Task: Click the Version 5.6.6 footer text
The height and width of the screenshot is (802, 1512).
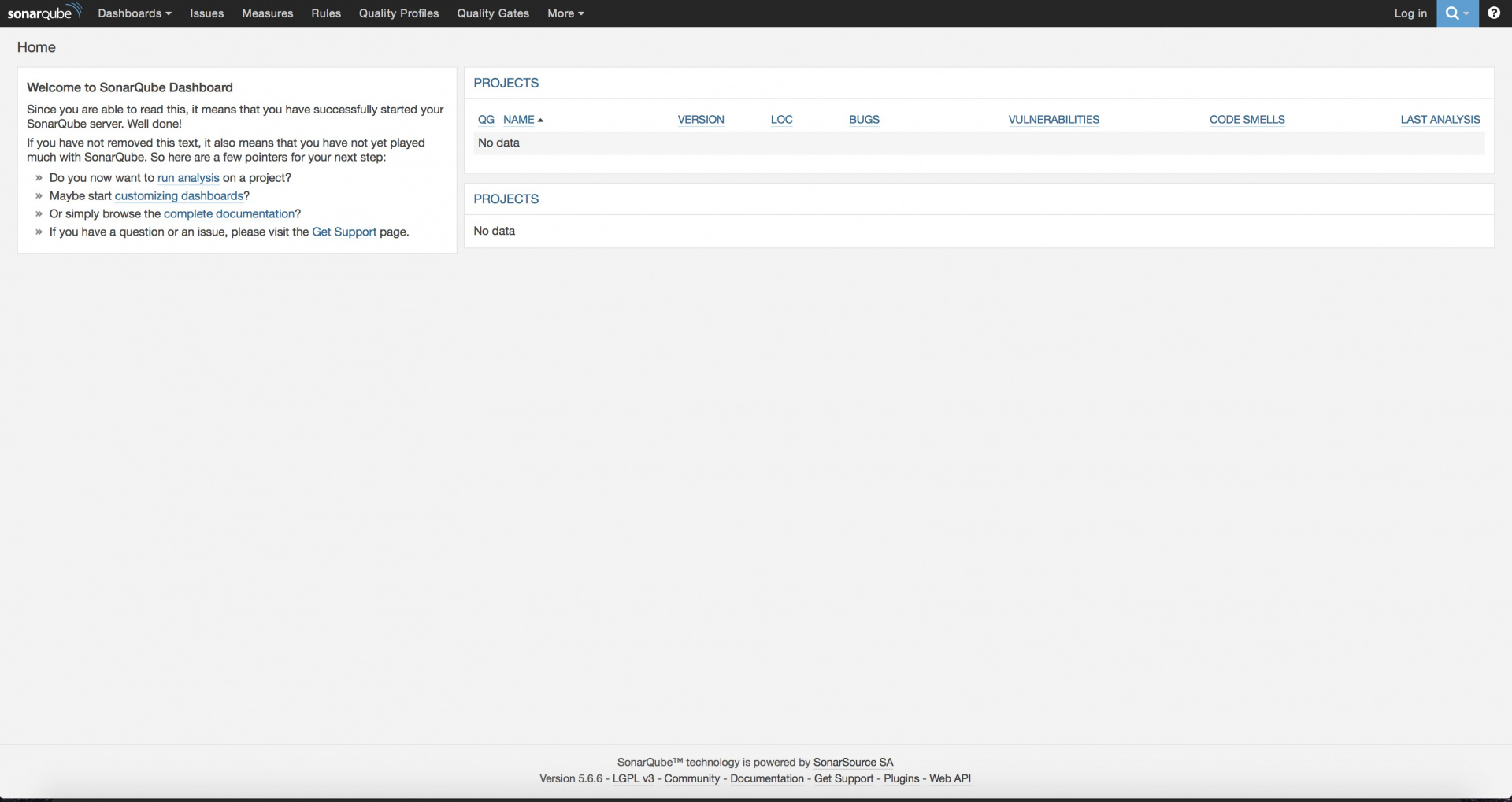Action: [571, 779]
